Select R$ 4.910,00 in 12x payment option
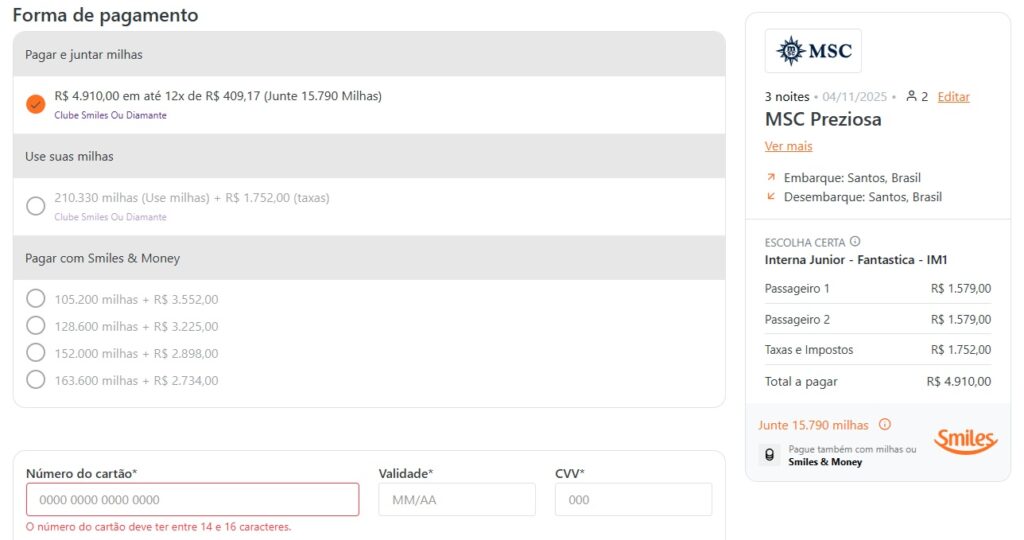 pyautogui.click(x=36, y=104)
